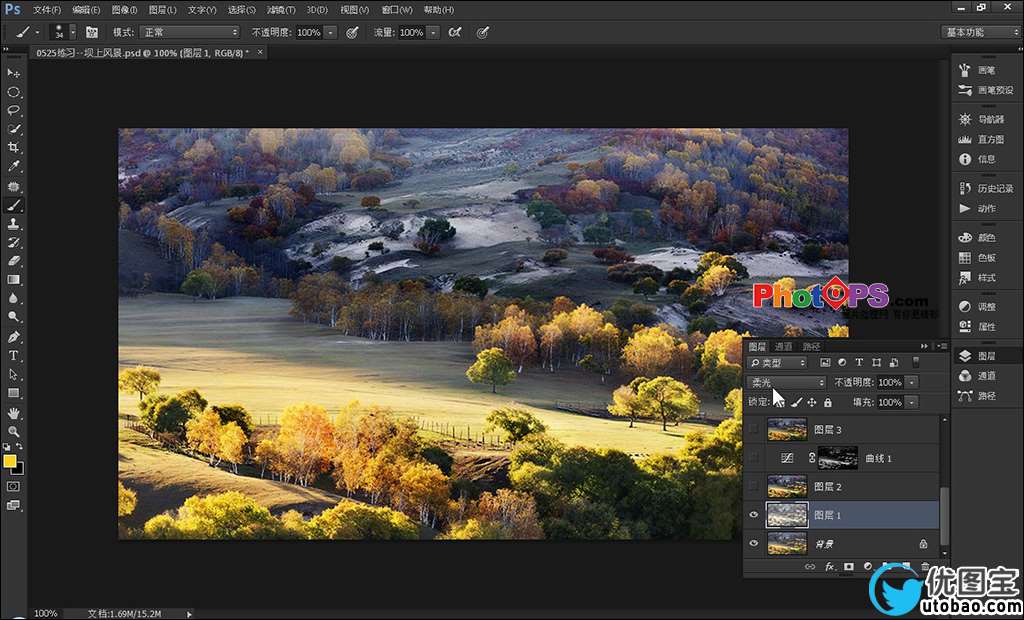
Task: Show 曲线 1 layer visibility
Action: pyautogui.click(x=754, y=458)
